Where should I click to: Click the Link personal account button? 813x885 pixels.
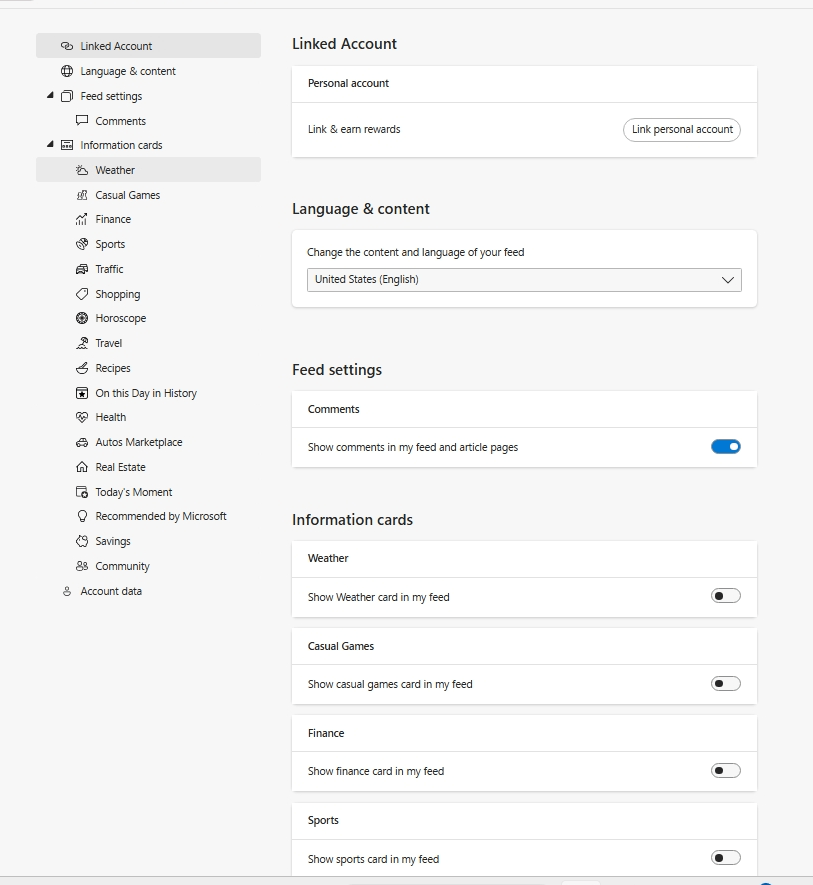(681, 130)
